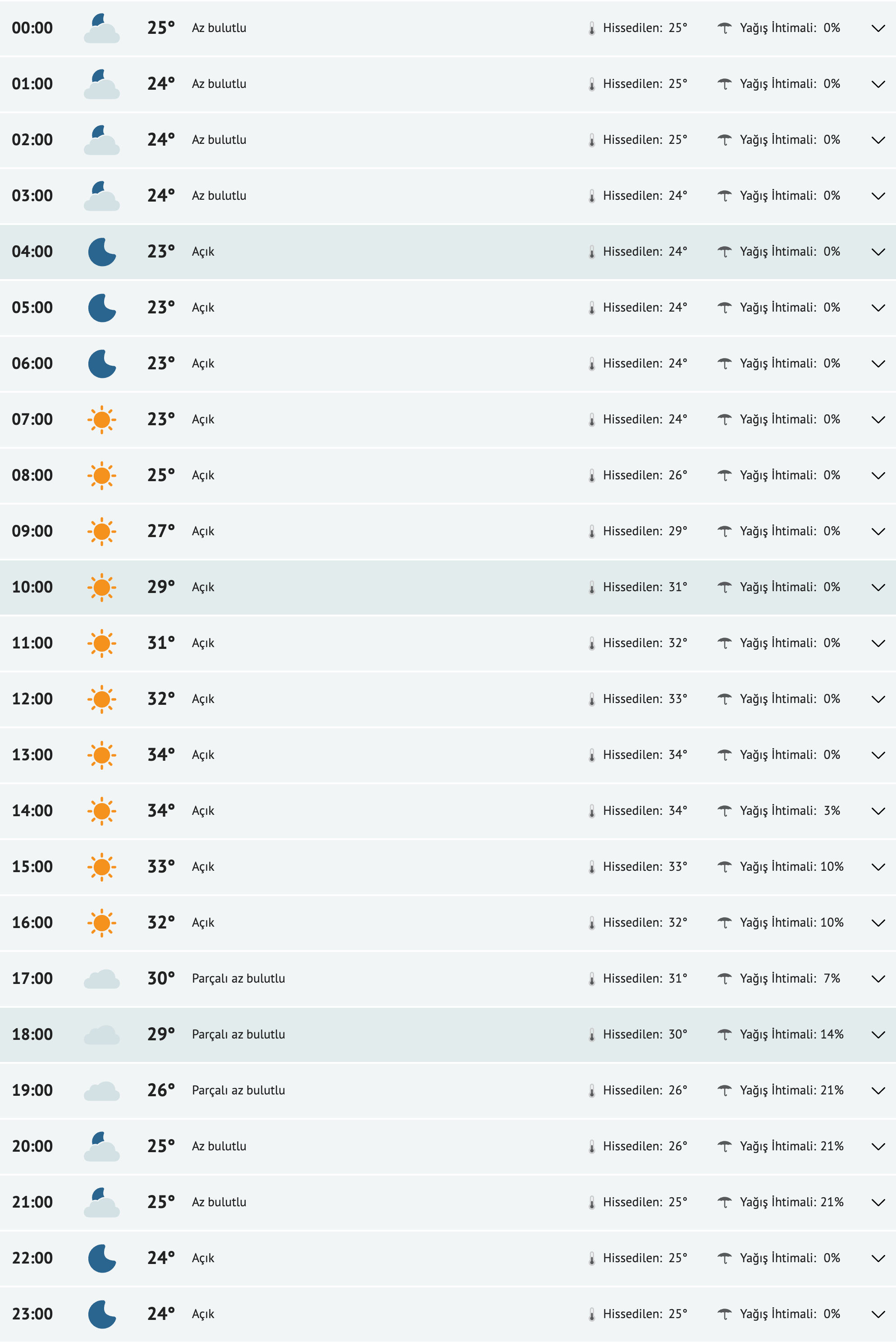Click the partly cloudy night icon at 00:00

coord(102,28)
